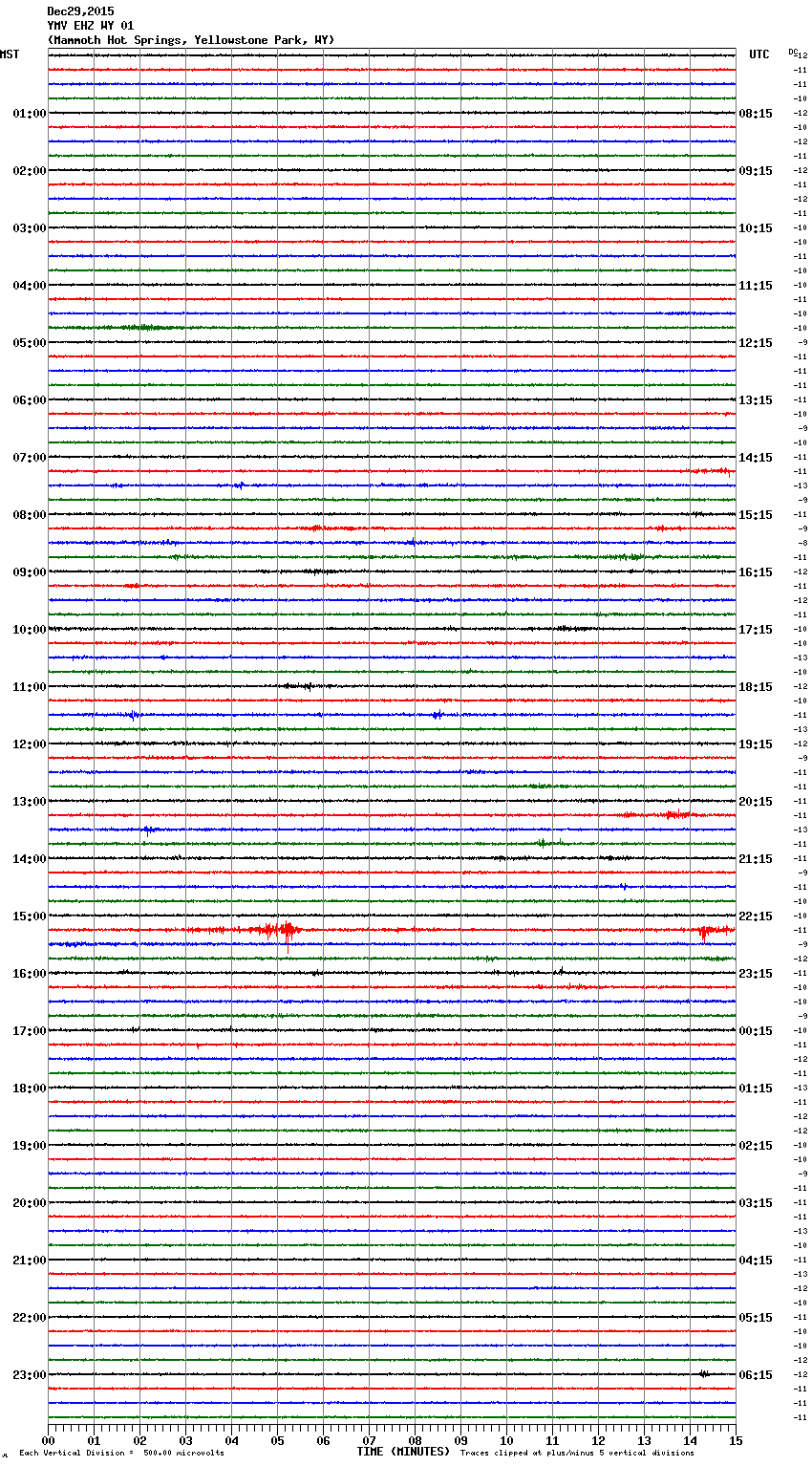Select the 18:00 MST row label

[x=29, y=1088]
